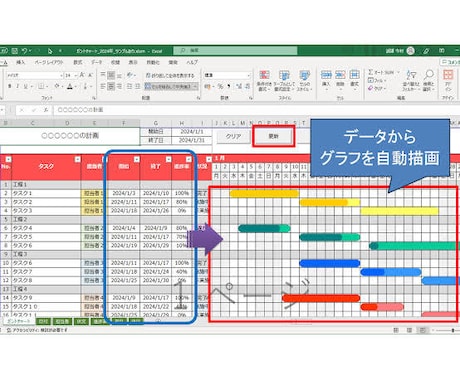The width and height of the screenshot is (460, 380).
Task: Align text to cell top
Action: click(103, 75)
